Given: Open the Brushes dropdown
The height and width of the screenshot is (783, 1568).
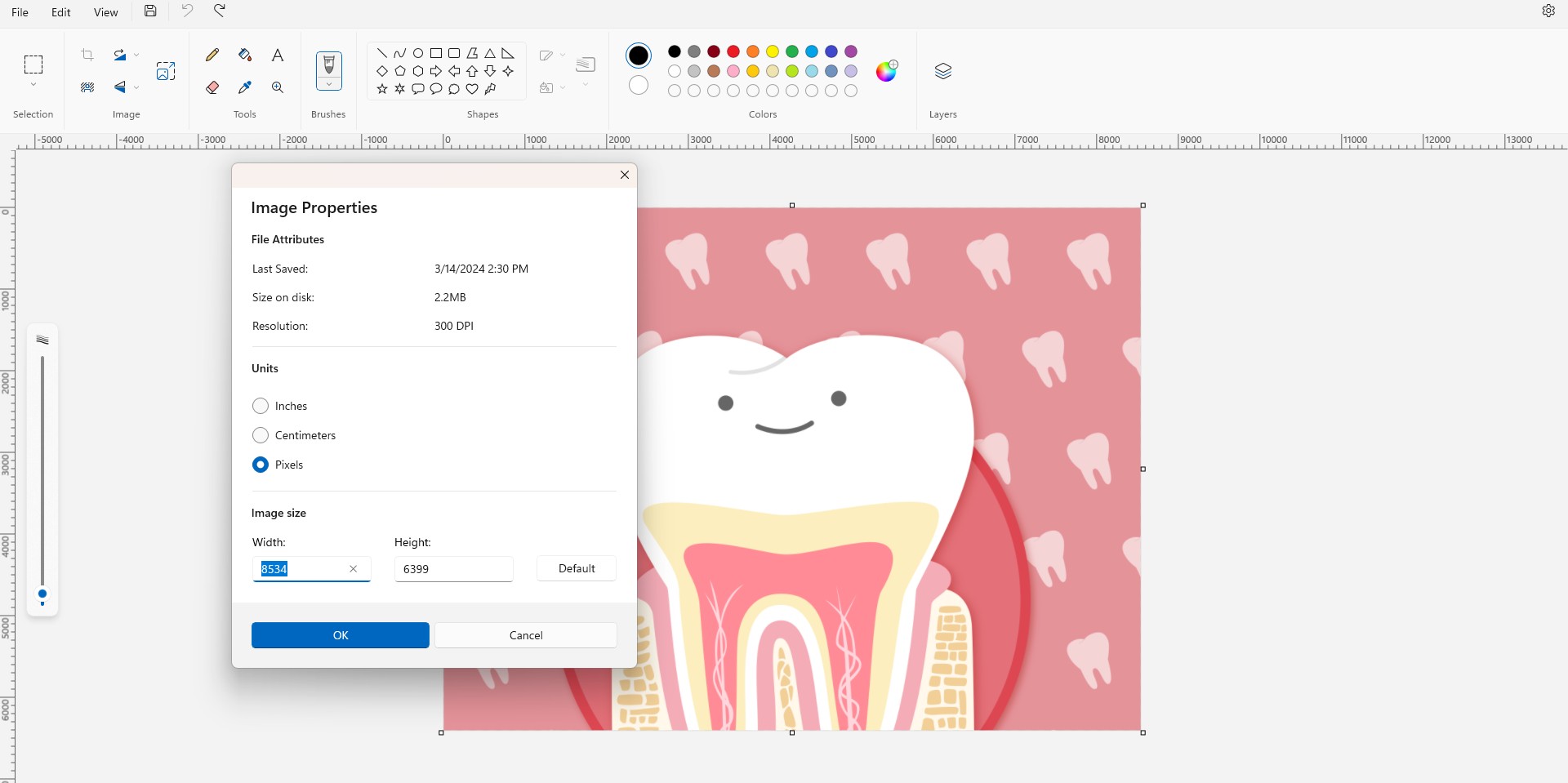Looking at the screenshot, I should coord(329,84).
